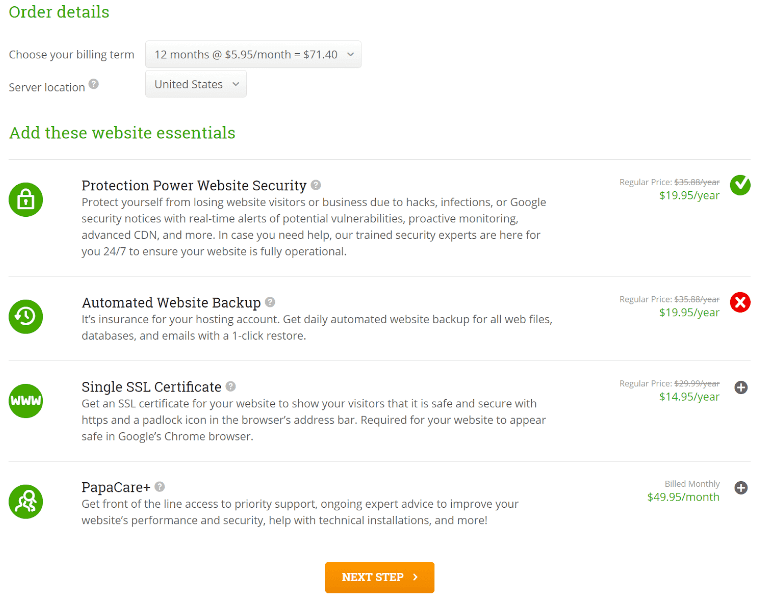Image resolution: width=763 pixels, height=602 pixels.
Task: Open the United States server location dropdown
Action: coord(196,84)
